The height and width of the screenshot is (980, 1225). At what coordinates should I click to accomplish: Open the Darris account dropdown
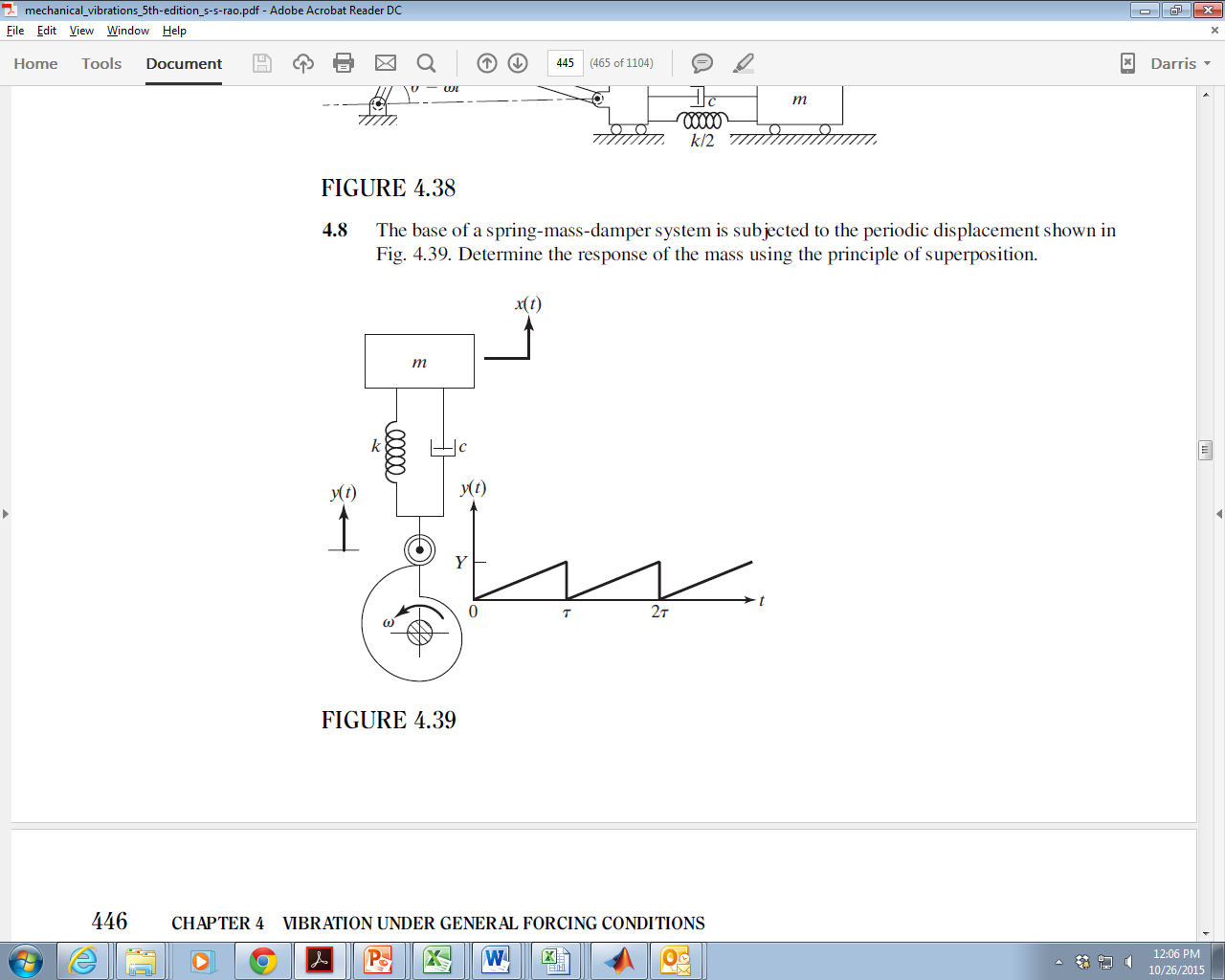pos(1175,63)
